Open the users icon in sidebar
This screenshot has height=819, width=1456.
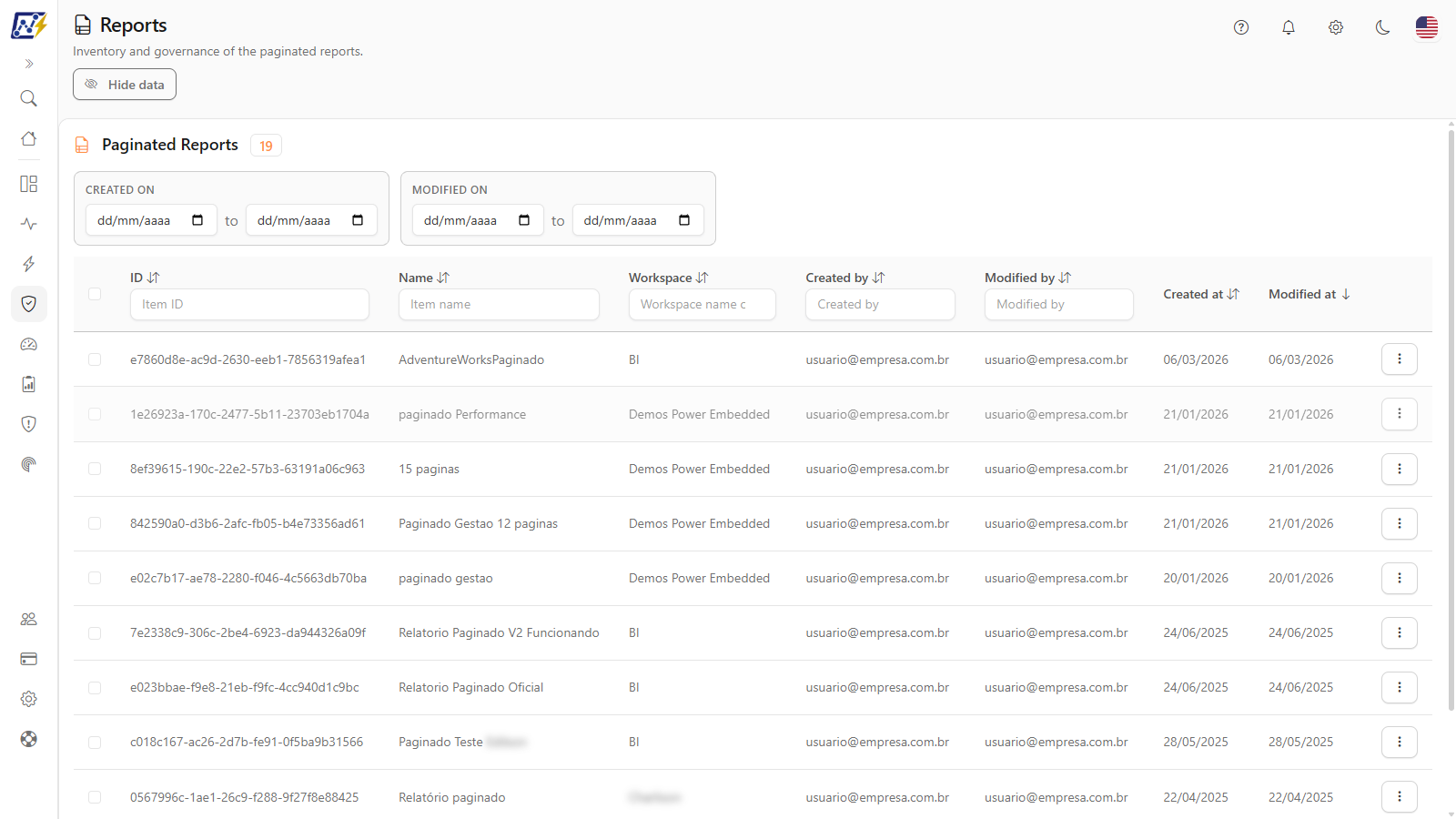coord(29,619)
